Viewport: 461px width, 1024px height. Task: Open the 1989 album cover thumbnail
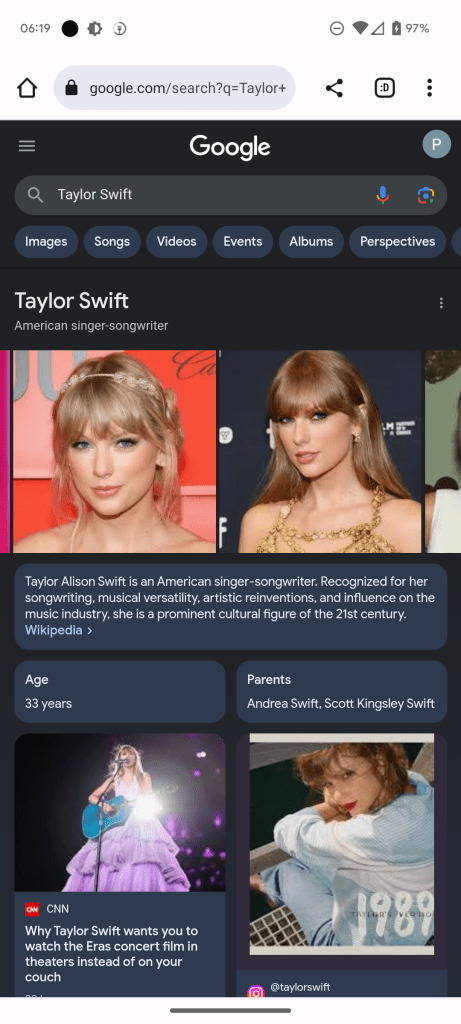click(342, 844)
